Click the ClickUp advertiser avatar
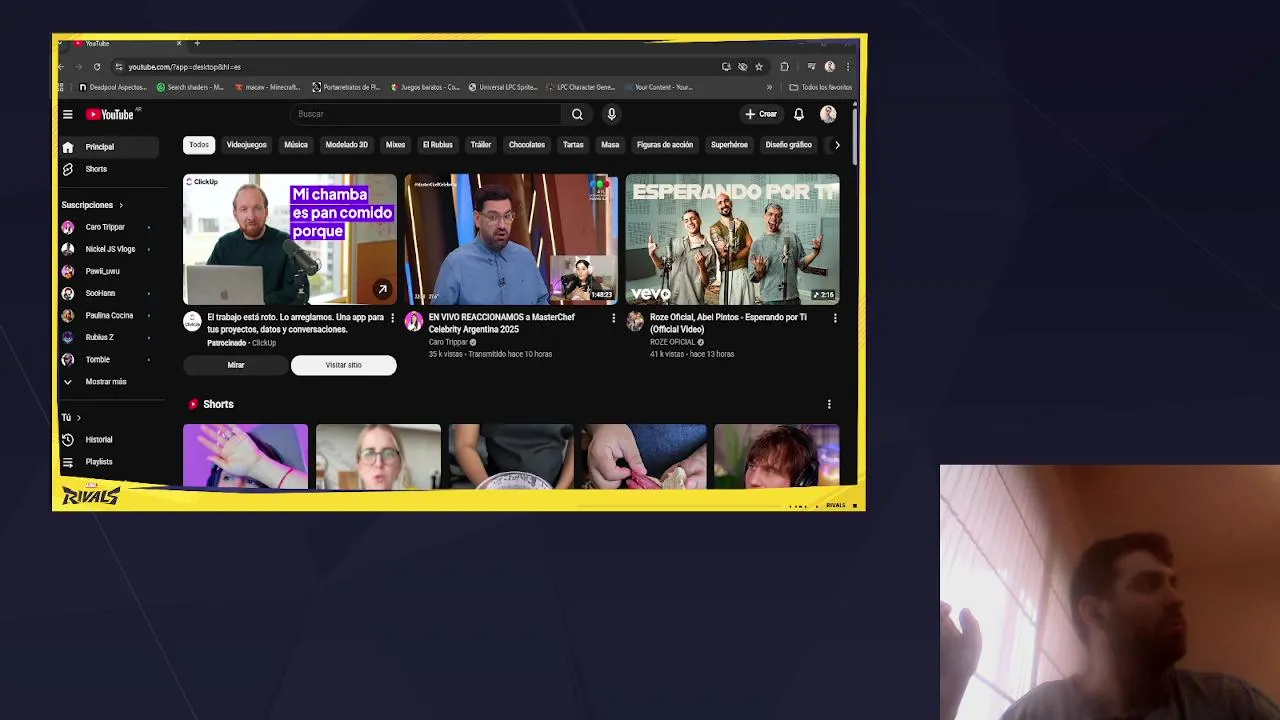The width and height of the screenshot is (1280, 720). pyautogui.click(x=192, y=321)
